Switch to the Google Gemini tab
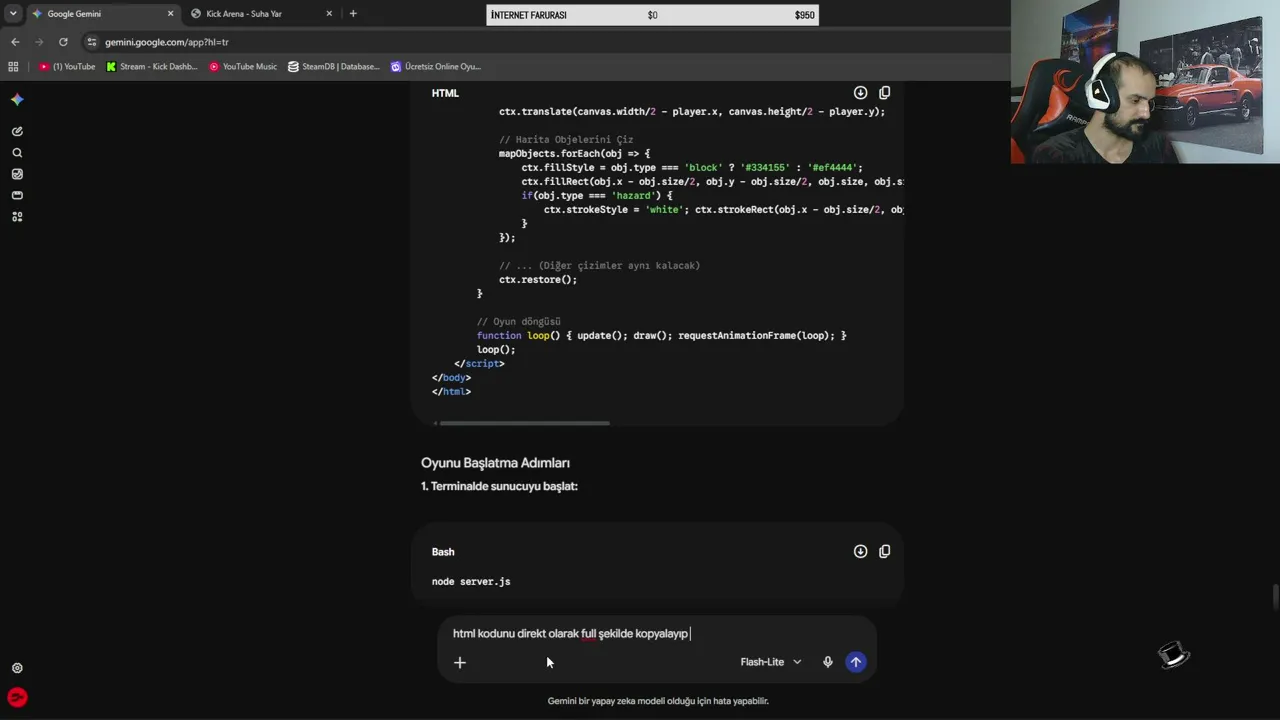Screen dimensions: 1280x720 click(x=100, y=14)
